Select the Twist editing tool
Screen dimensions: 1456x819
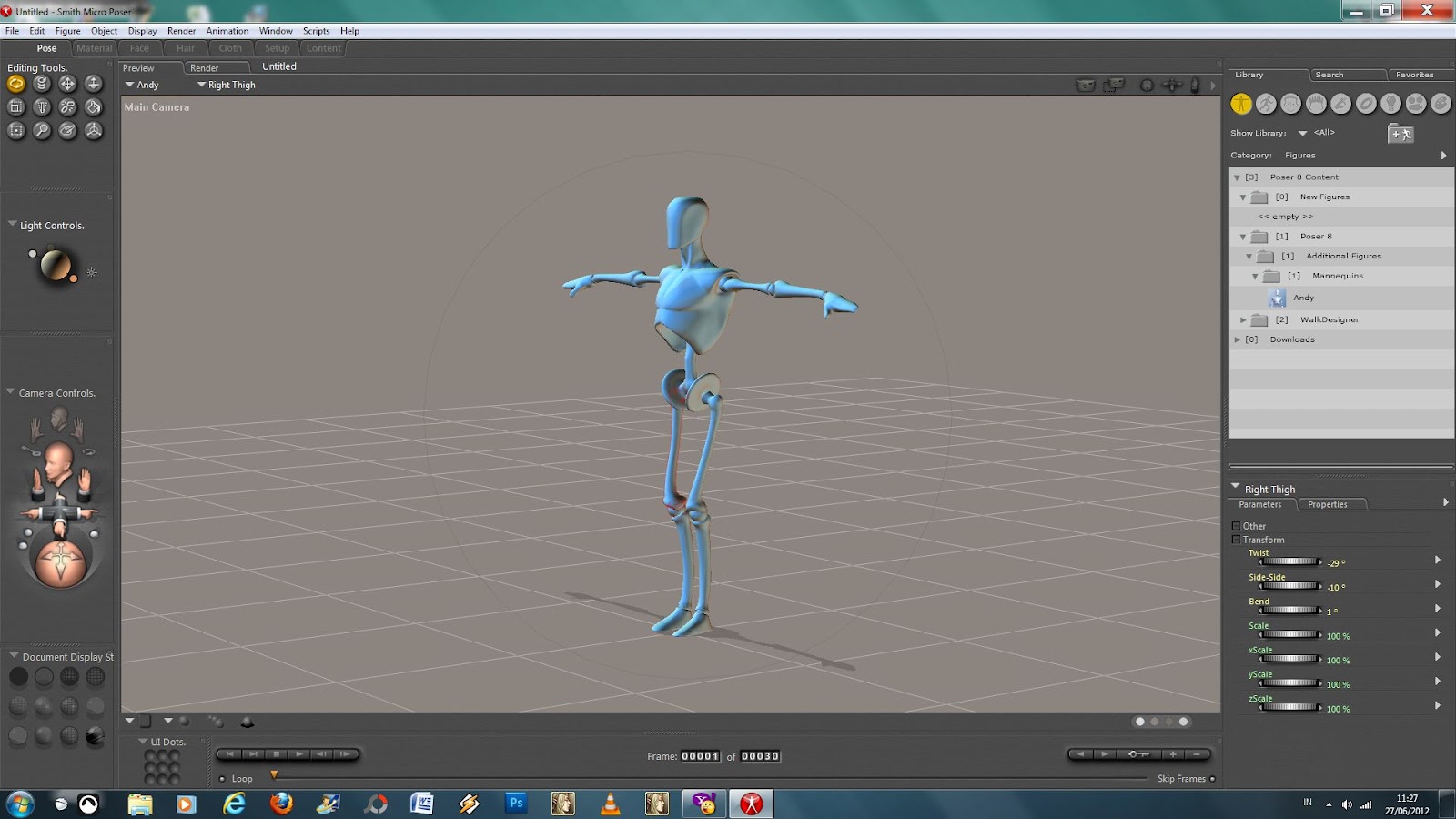click(42, 84)
